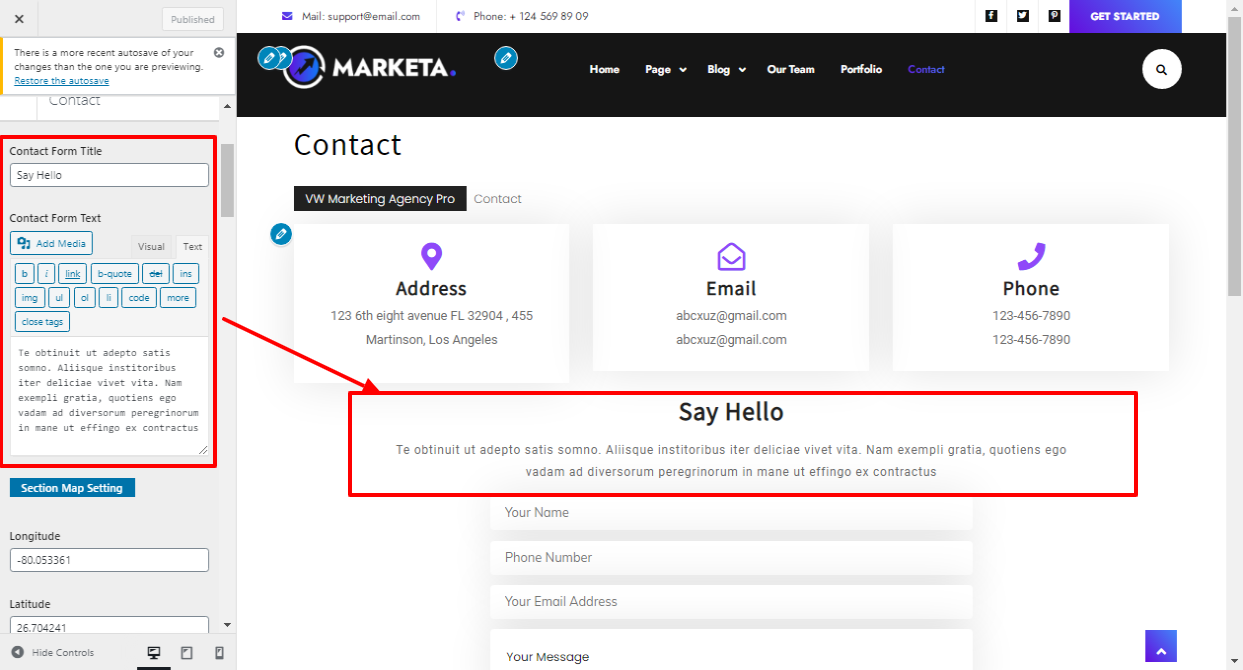Open the Pinterest social icon
The width and height of the screenshot is (1243, 670).
pos(1054,16)
